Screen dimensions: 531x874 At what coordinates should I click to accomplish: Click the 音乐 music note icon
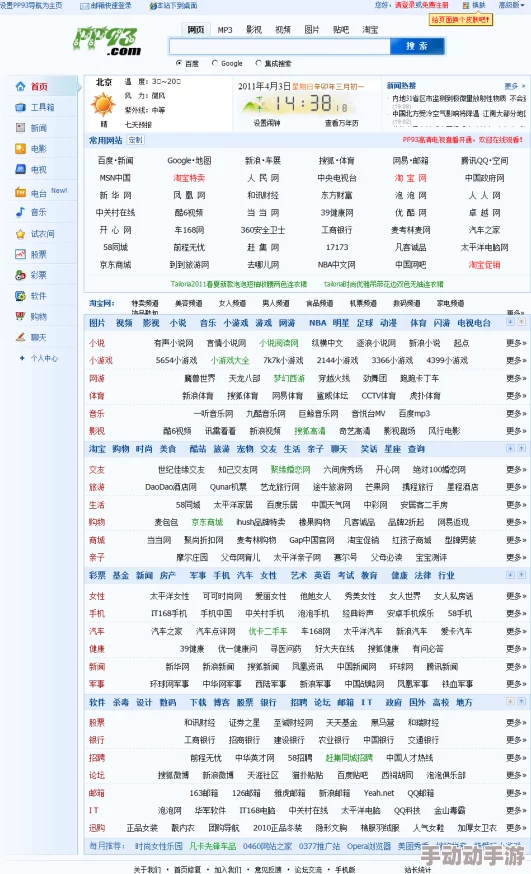click(21, 212)
